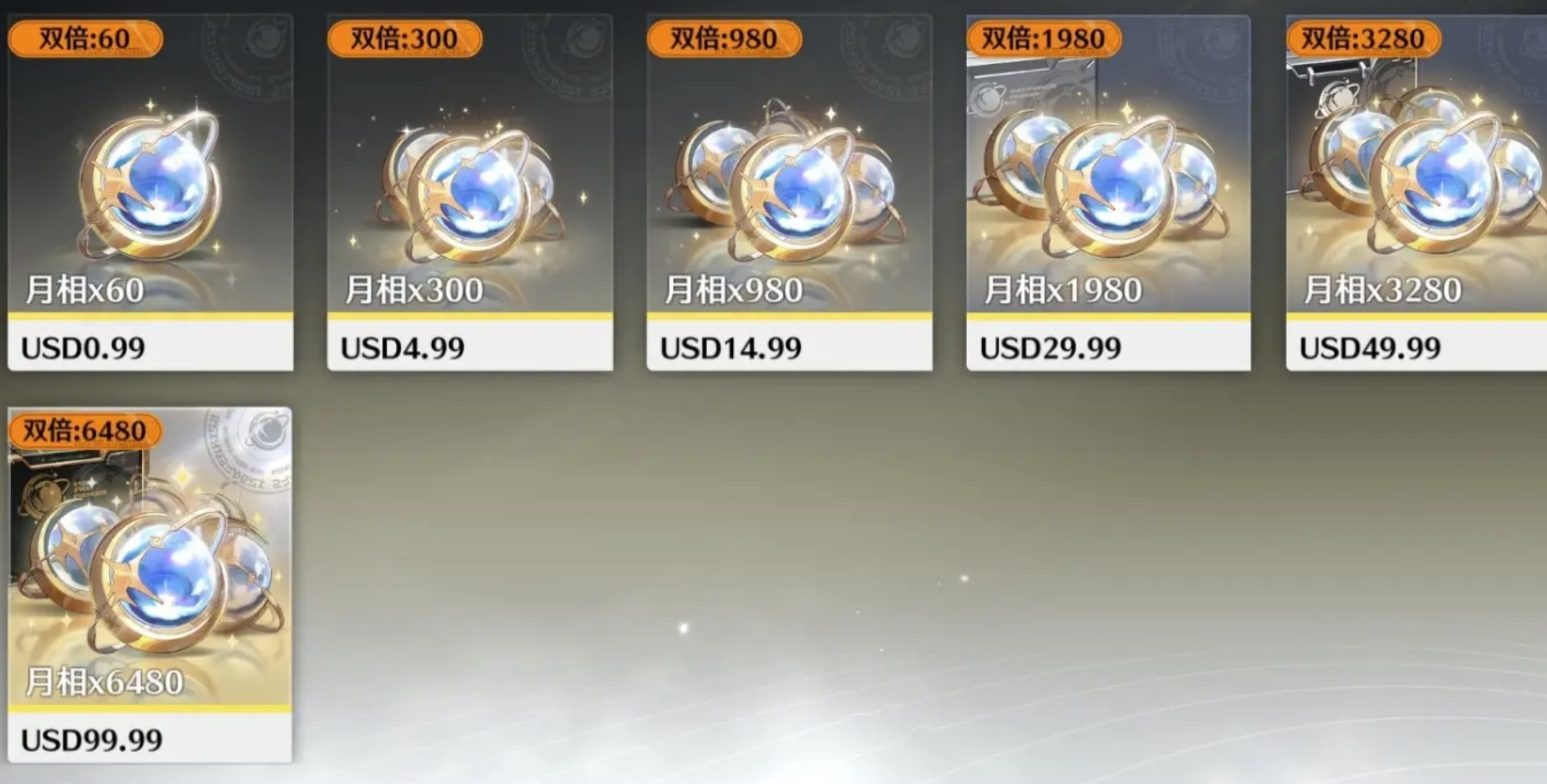Image resolution: width=1547 pixels, height=784 pixels.
Task: Buy the USD29.99 bundle
Action: (x=1108, y=346)
